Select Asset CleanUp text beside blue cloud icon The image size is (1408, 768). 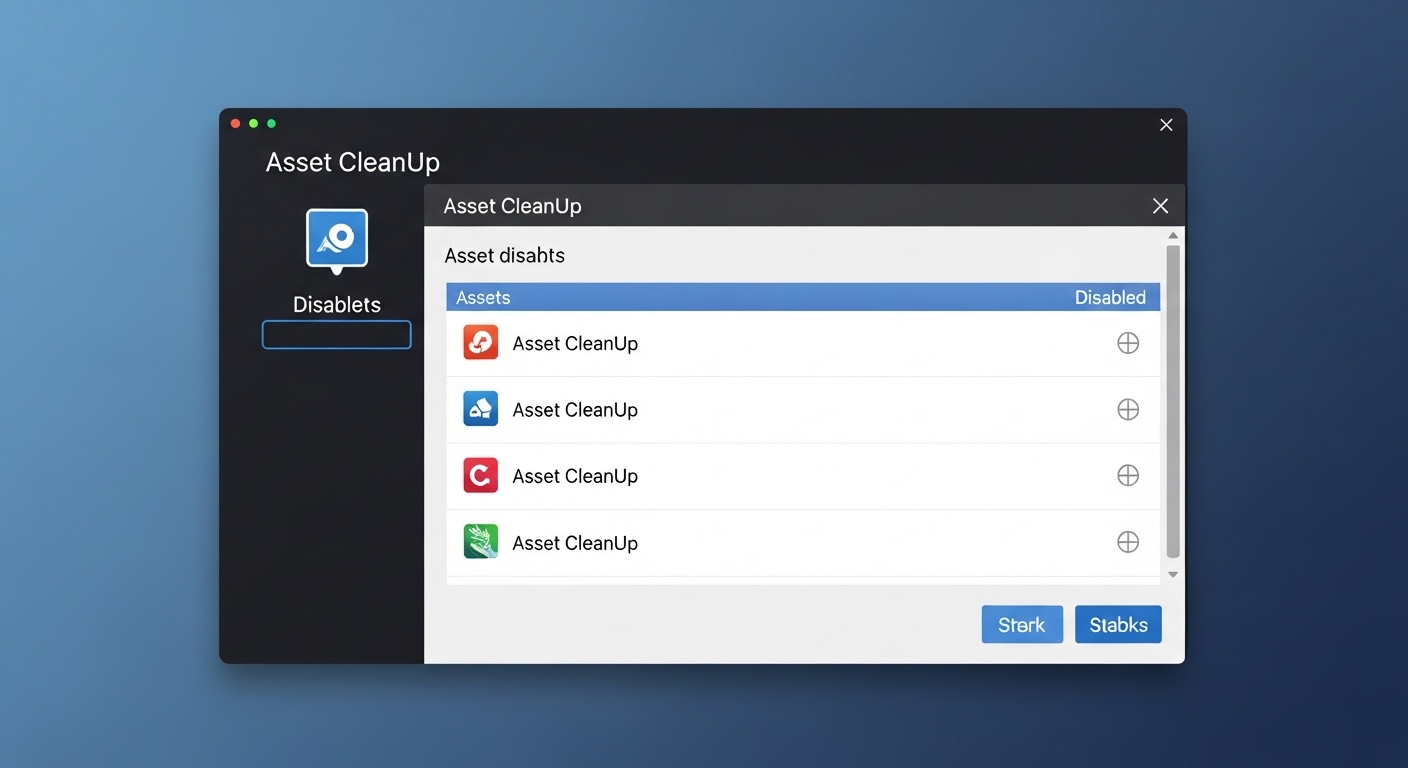click(x=575, y=409)
